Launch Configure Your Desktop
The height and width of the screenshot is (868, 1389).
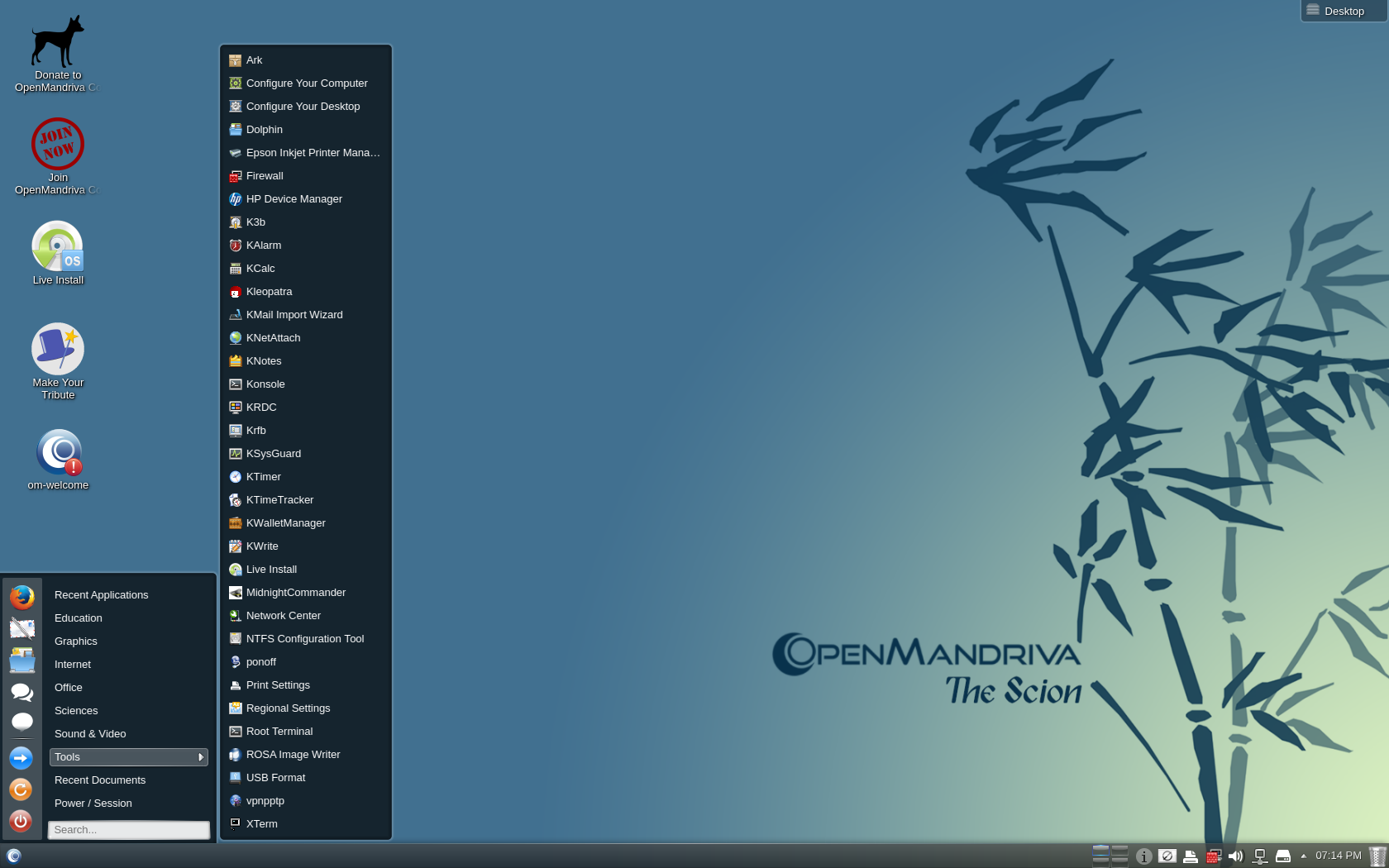(306, 107)
